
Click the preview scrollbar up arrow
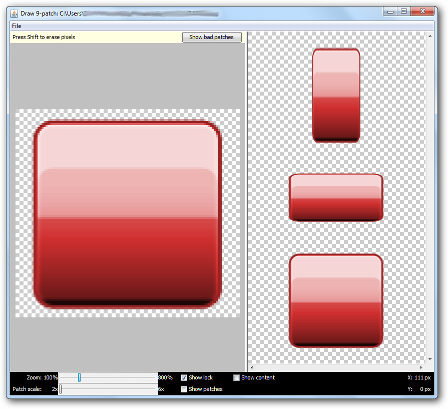point(430,36)
